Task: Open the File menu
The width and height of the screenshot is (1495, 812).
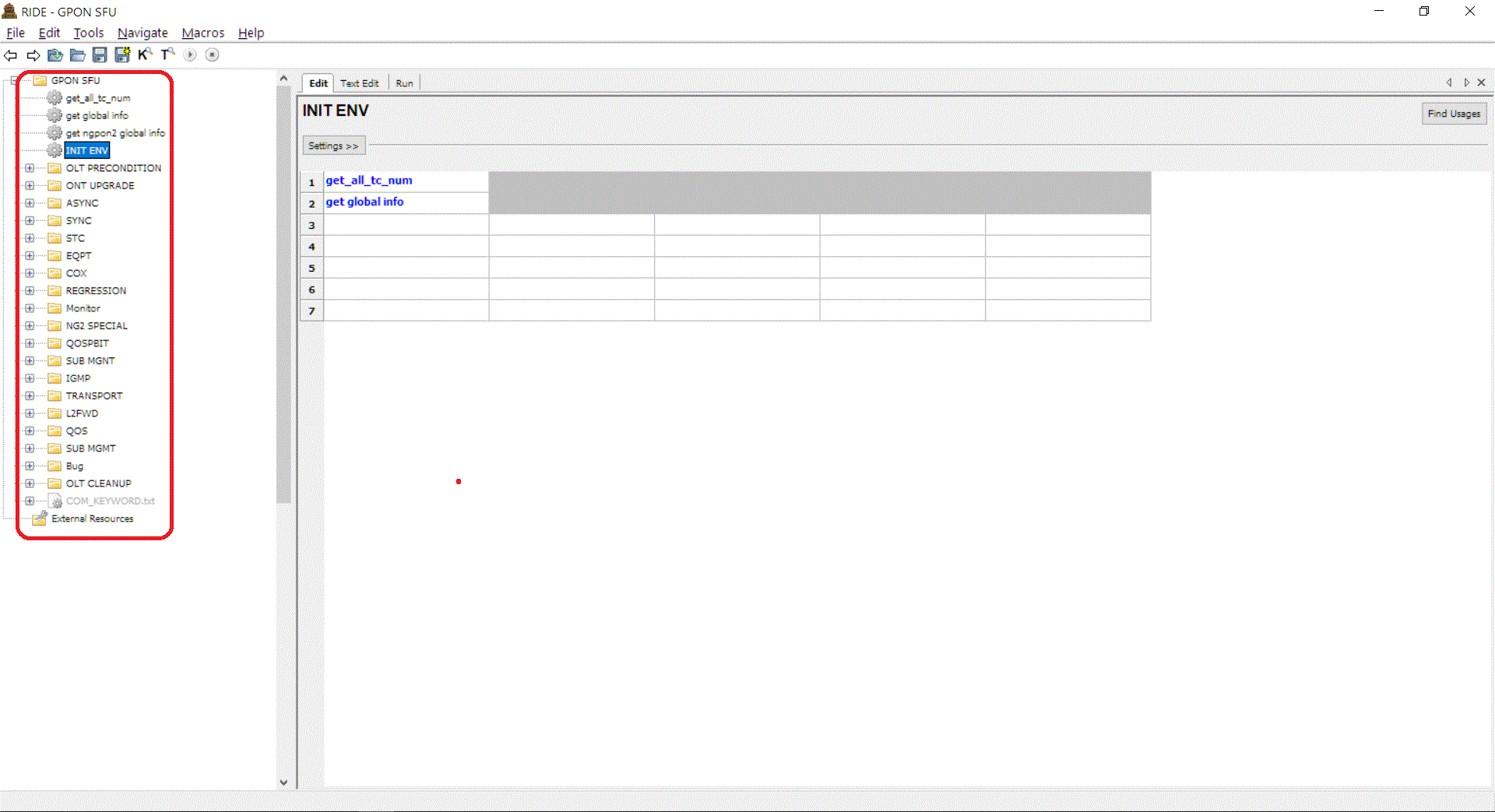Action: pos(16,33)
